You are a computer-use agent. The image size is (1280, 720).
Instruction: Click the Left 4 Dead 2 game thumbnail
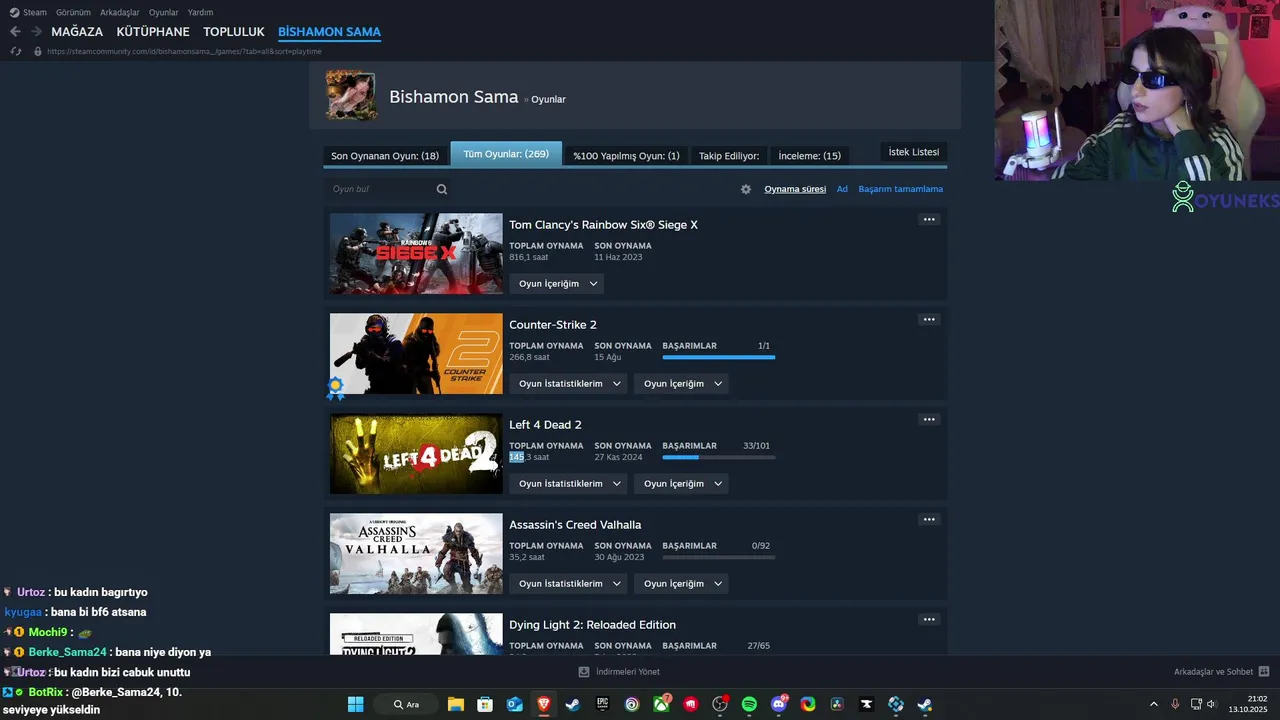coord(416,454)
